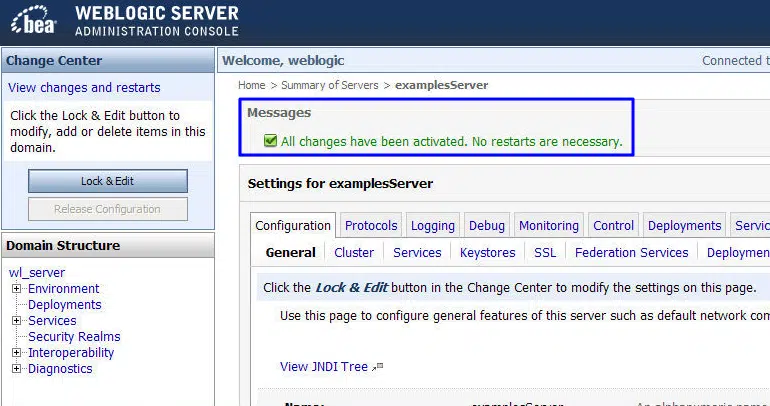Select the Federation Services subtab
Screen dimensions: 770x406
[x=632, y=253]
